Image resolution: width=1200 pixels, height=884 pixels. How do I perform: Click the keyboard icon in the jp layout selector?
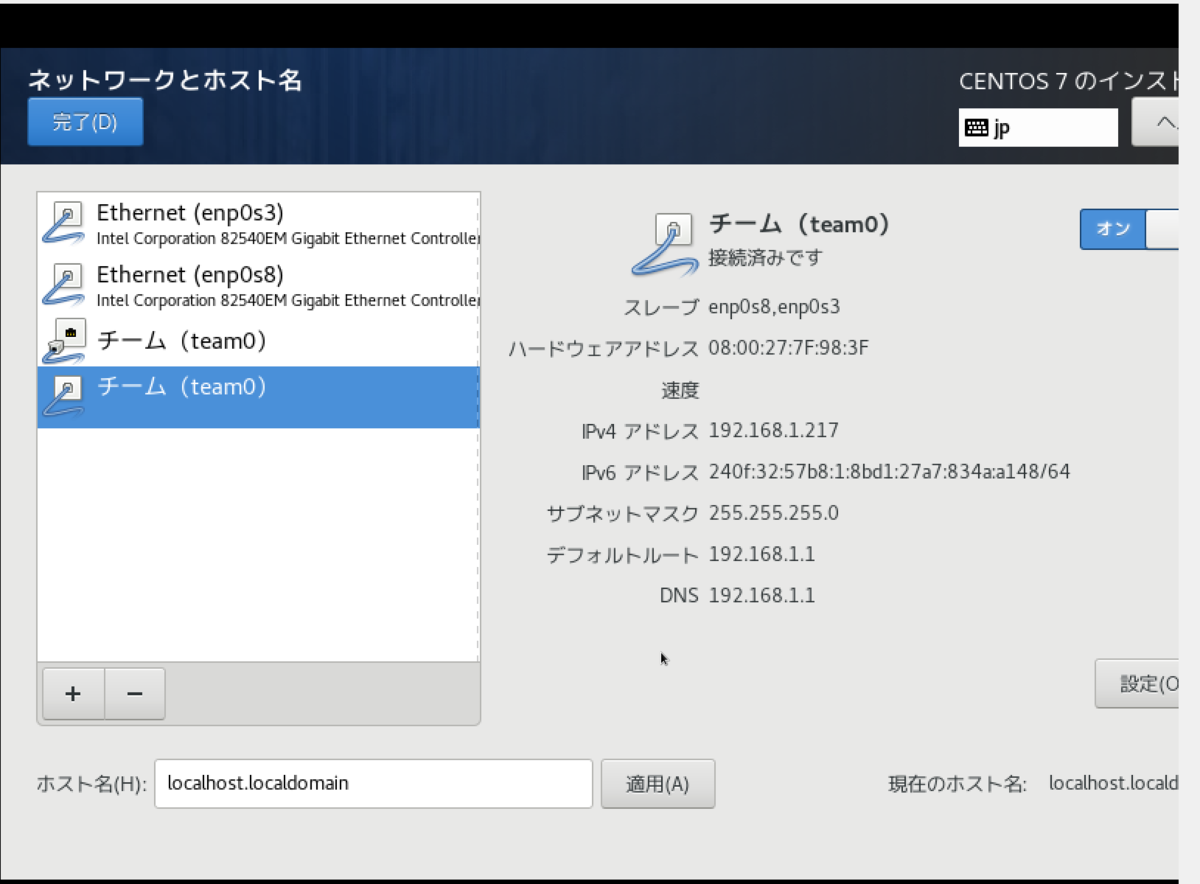click(976, 127)
